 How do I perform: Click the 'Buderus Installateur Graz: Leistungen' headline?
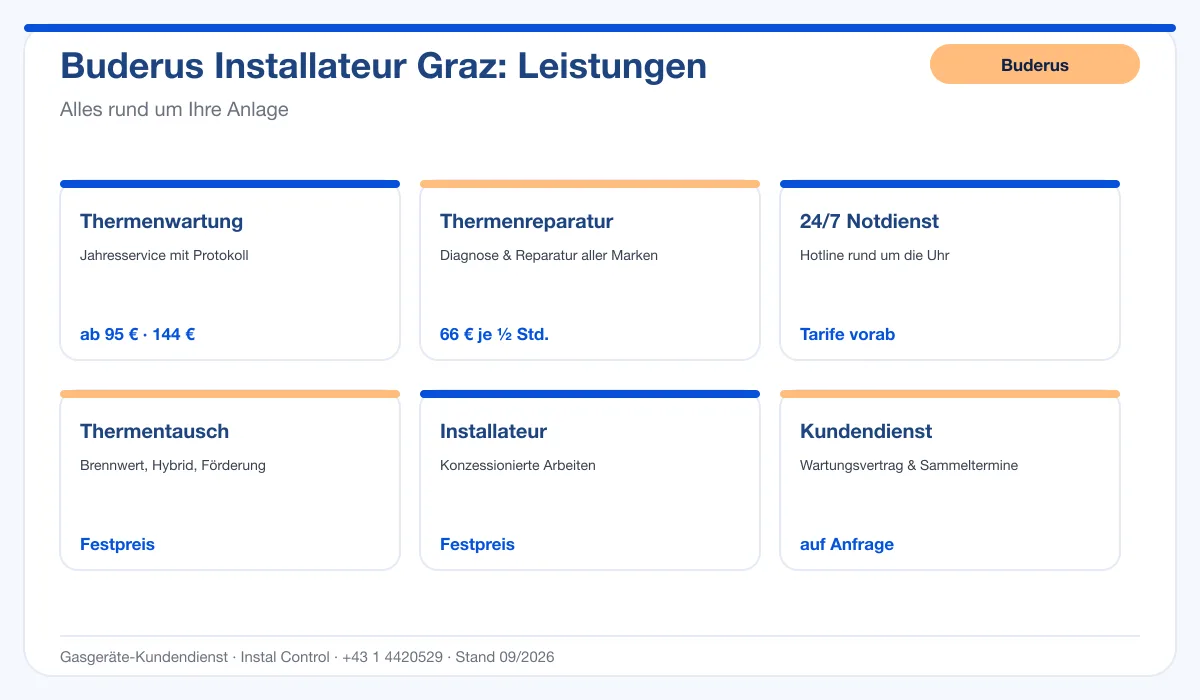click(x=384, y=66)
